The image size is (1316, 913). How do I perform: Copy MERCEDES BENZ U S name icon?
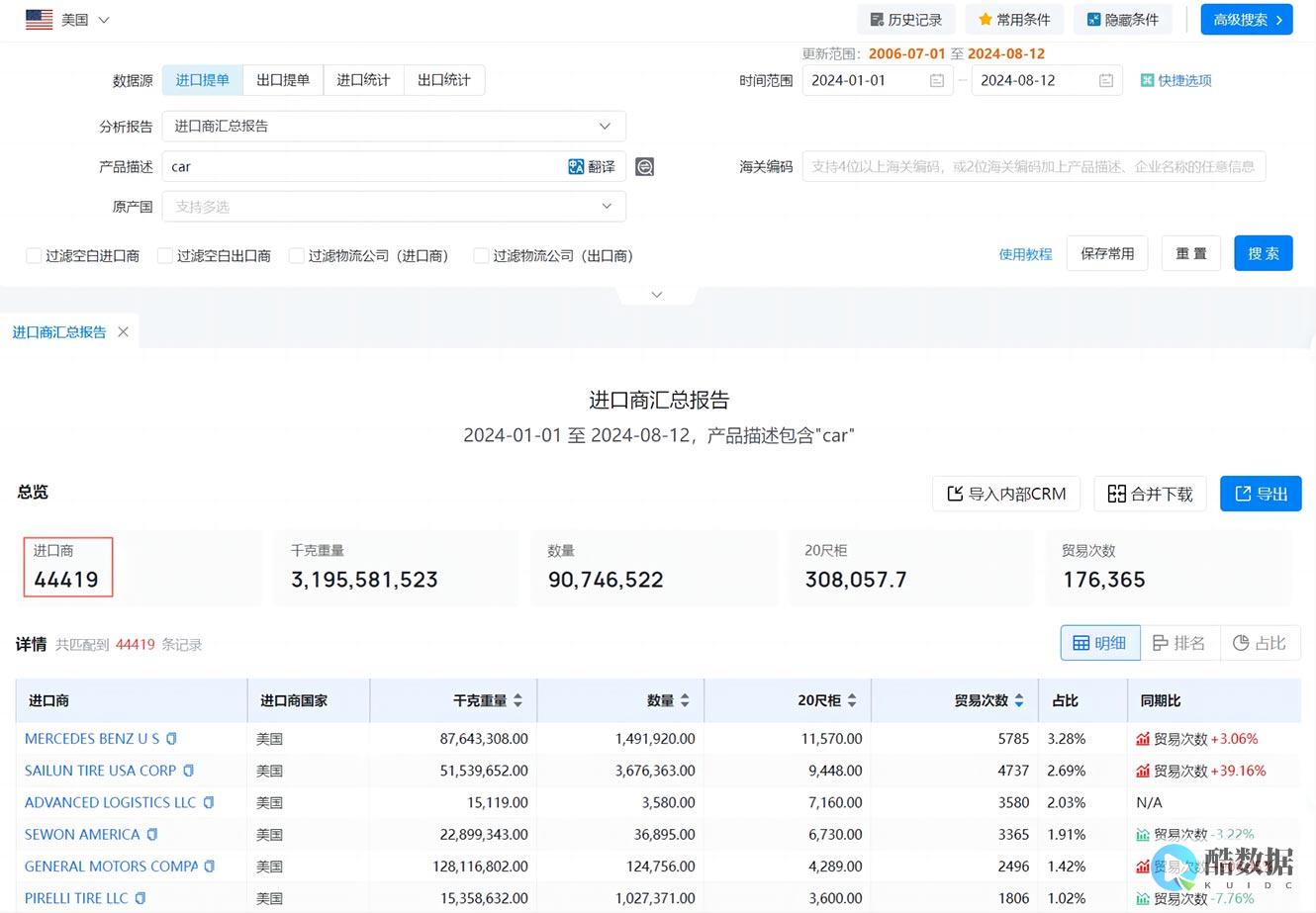pyautogui.click(x=171, y=739)
